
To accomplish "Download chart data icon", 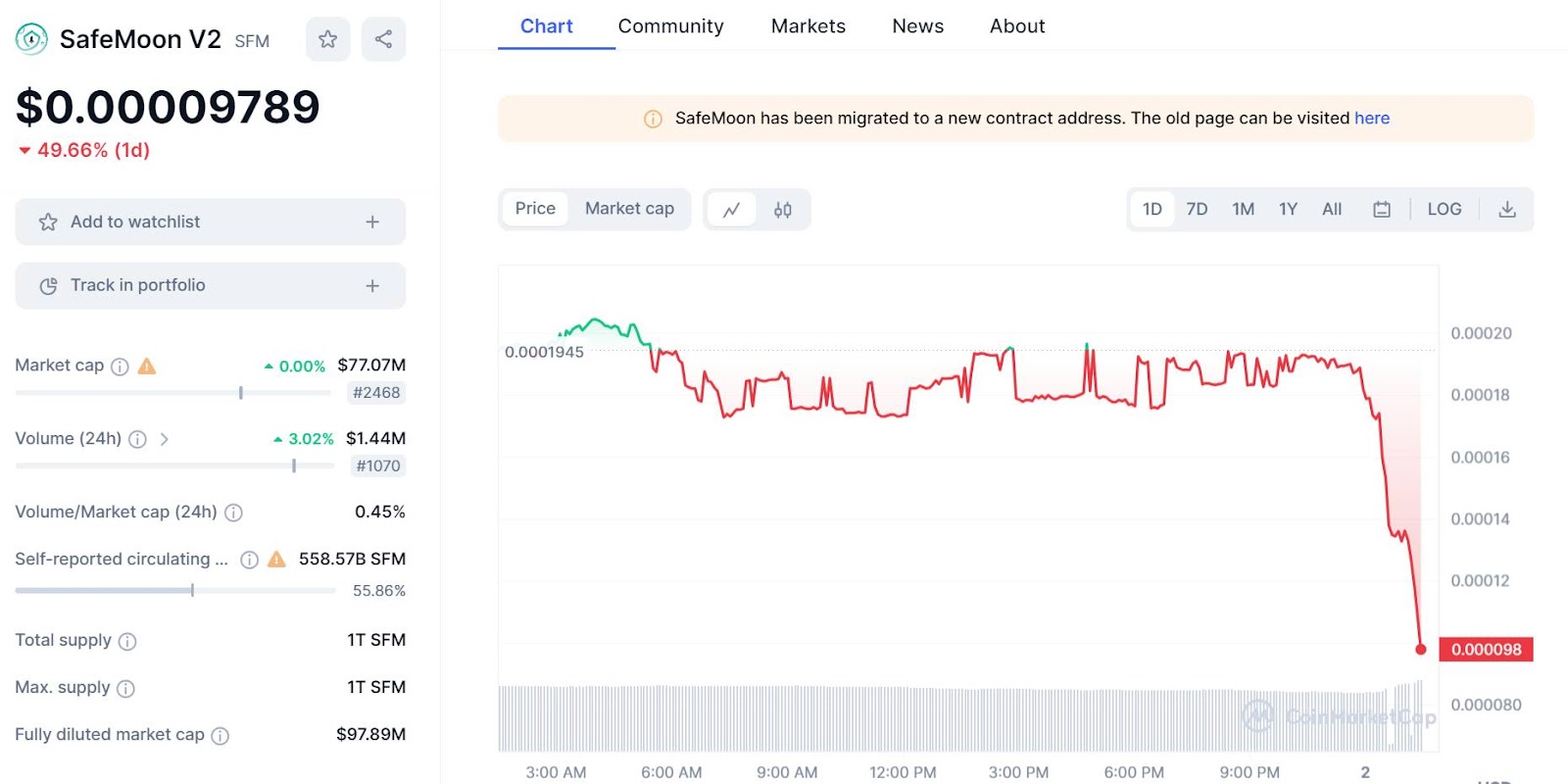I will [1507, 209].
